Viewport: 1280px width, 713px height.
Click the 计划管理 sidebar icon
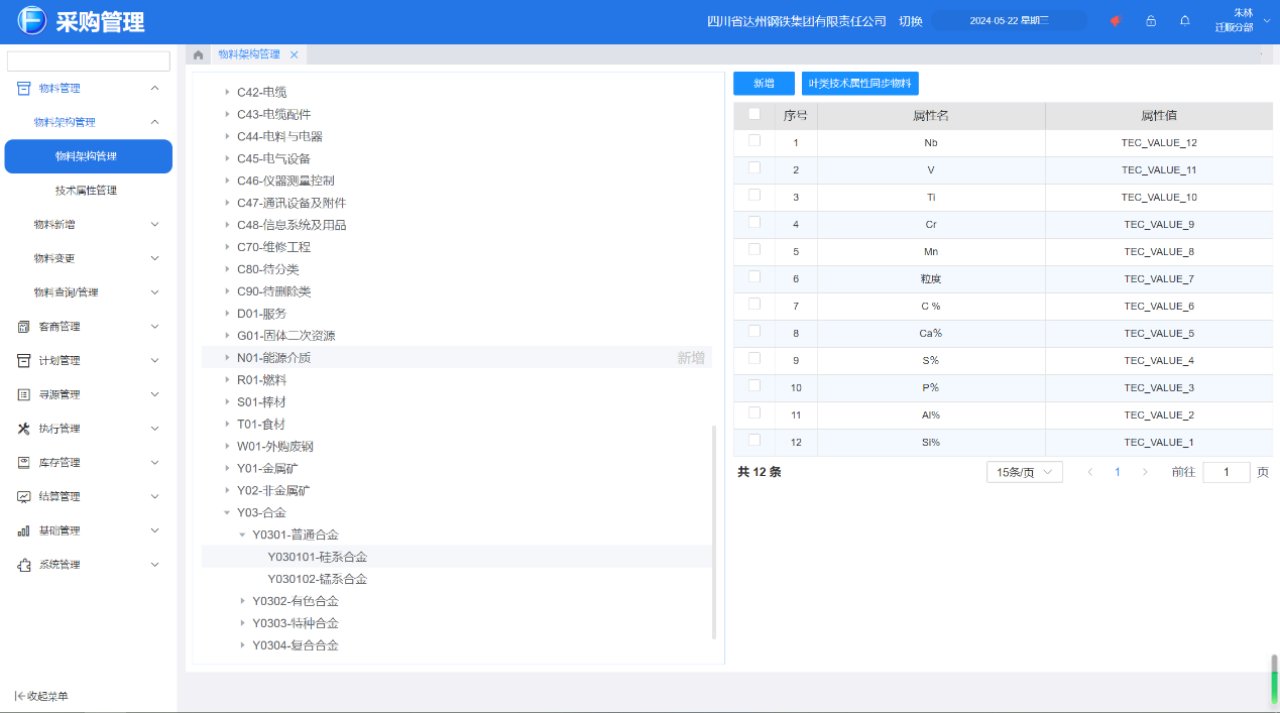(x=24, y=360)
